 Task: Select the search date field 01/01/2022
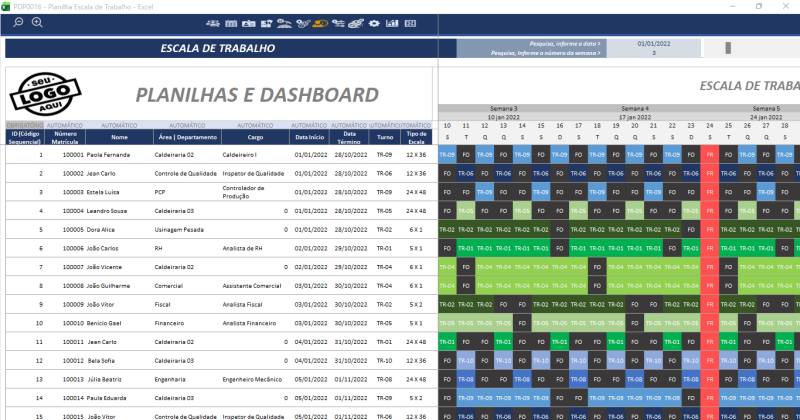(654, 44)
